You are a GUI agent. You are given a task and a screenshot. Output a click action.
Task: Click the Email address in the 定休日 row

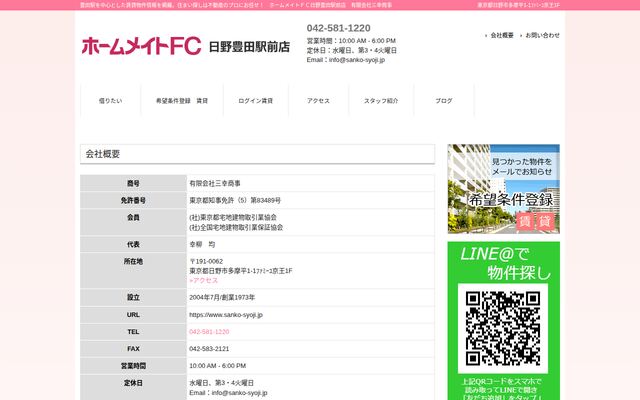click(x=228, y=393)
